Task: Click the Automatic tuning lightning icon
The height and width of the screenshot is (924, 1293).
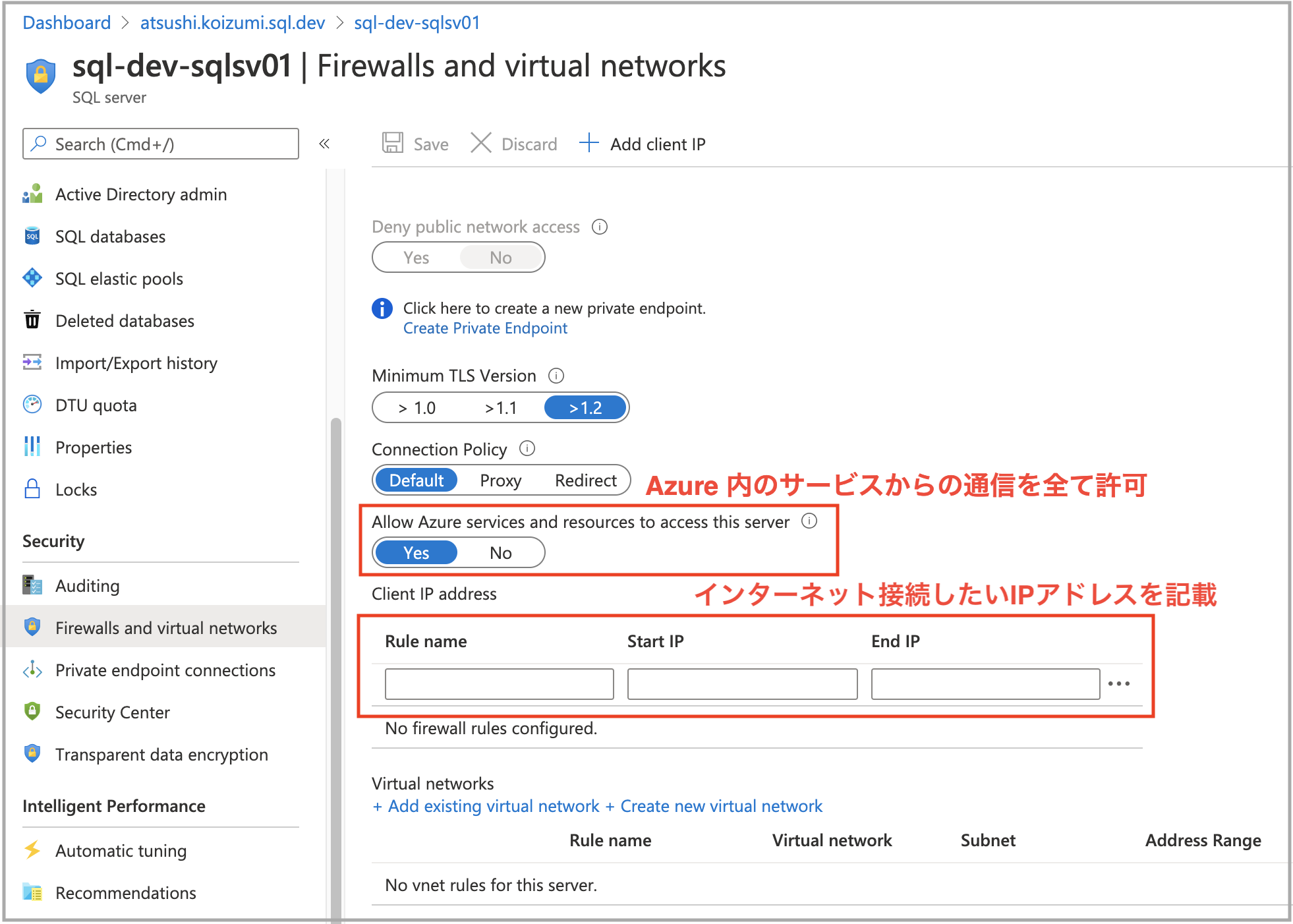Action: click(32, 850)
